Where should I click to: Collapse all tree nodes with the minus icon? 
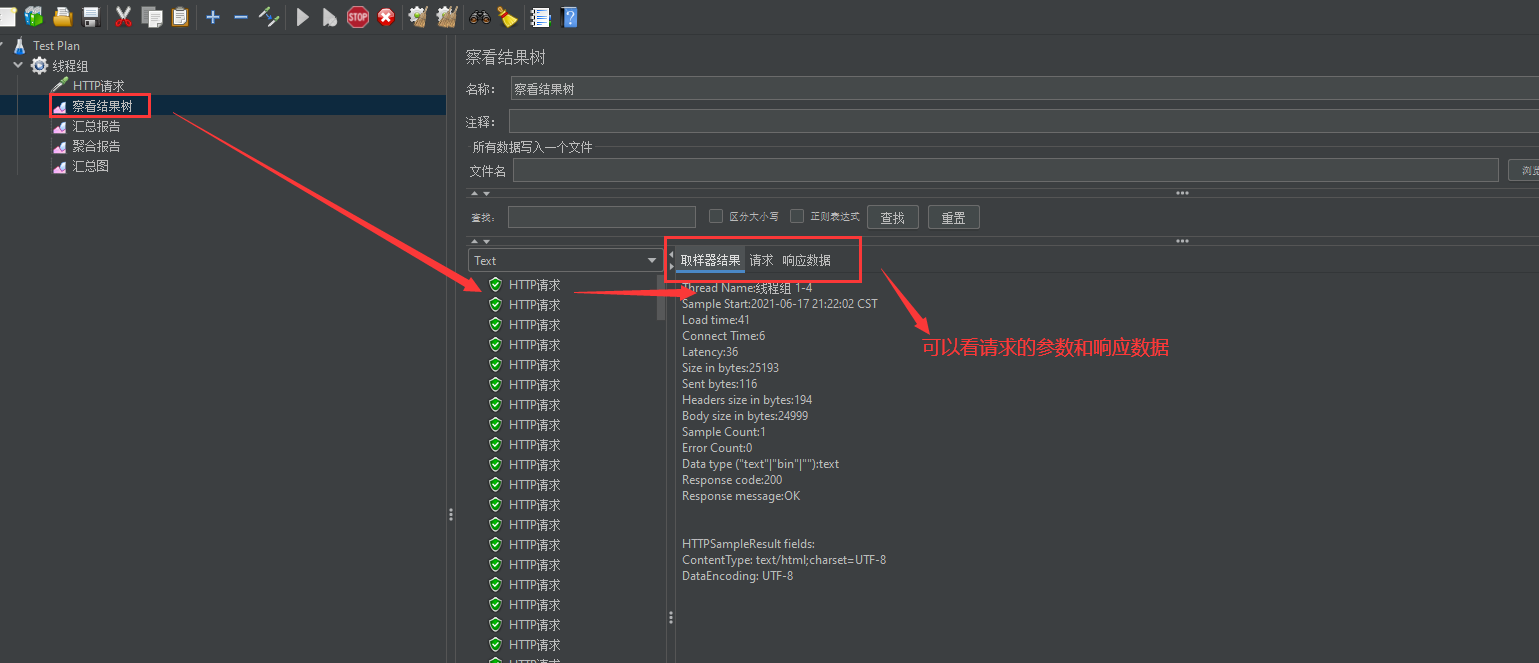click(240, 16)
